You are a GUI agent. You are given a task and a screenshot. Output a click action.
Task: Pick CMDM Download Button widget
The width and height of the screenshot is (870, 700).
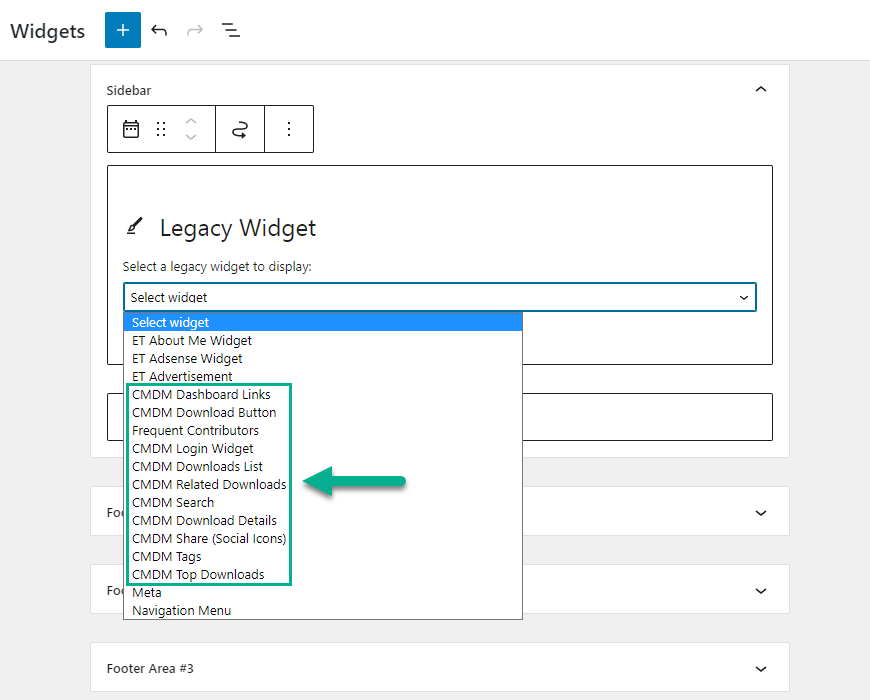click(323, 413)
